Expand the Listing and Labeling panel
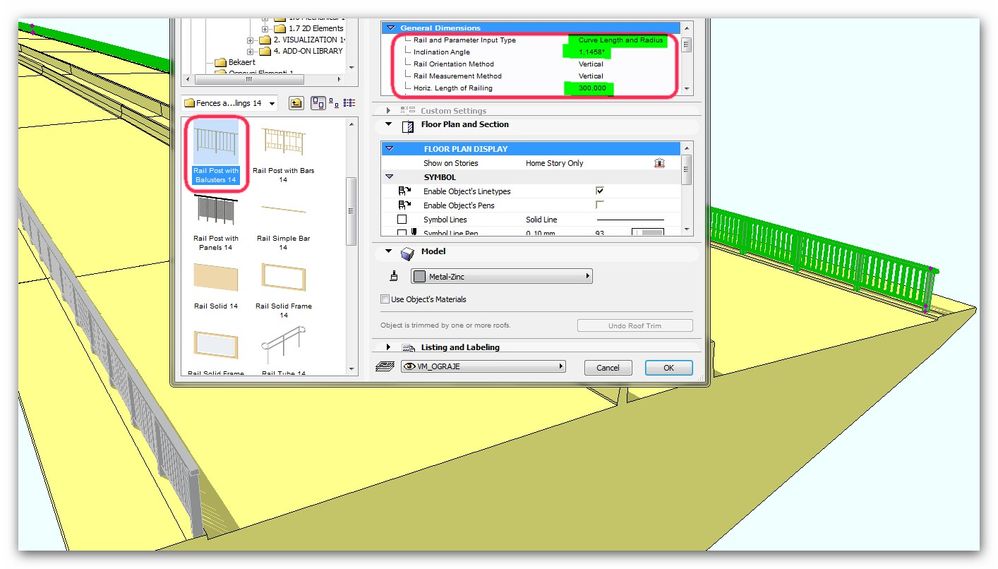The image size is (998, 569). tap(388, 348)
